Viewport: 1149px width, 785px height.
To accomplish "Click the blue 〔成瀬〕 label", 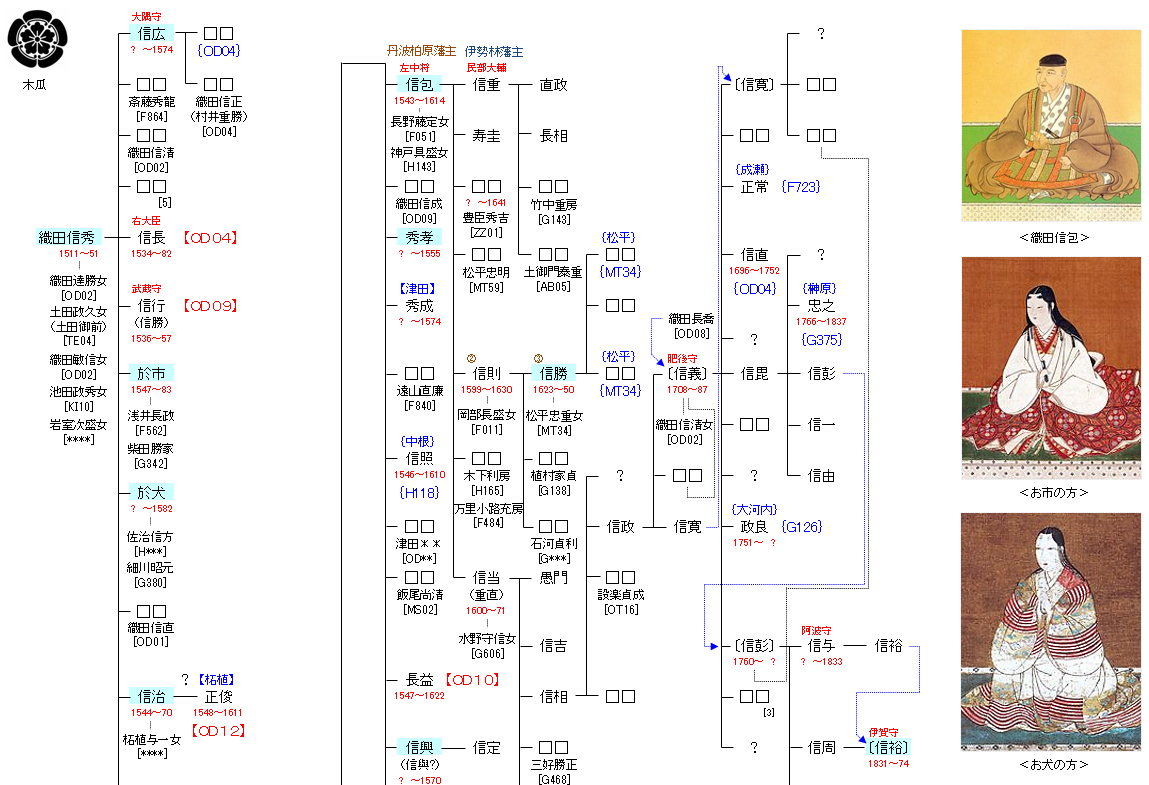I will pyautogui.click(x=753, y=170).
